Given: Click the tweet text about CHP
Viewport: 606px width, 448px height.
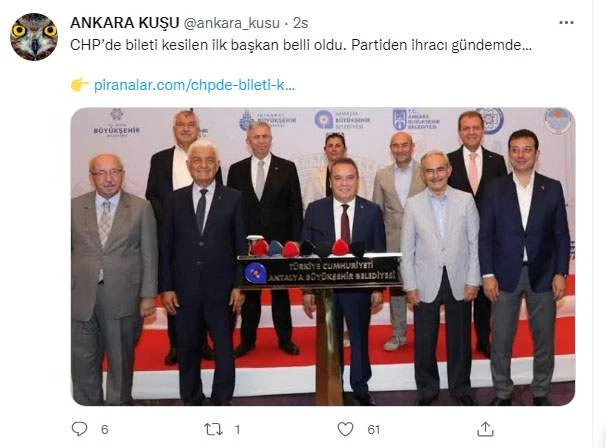Looking at the screenshot, I should coord(301,45).
